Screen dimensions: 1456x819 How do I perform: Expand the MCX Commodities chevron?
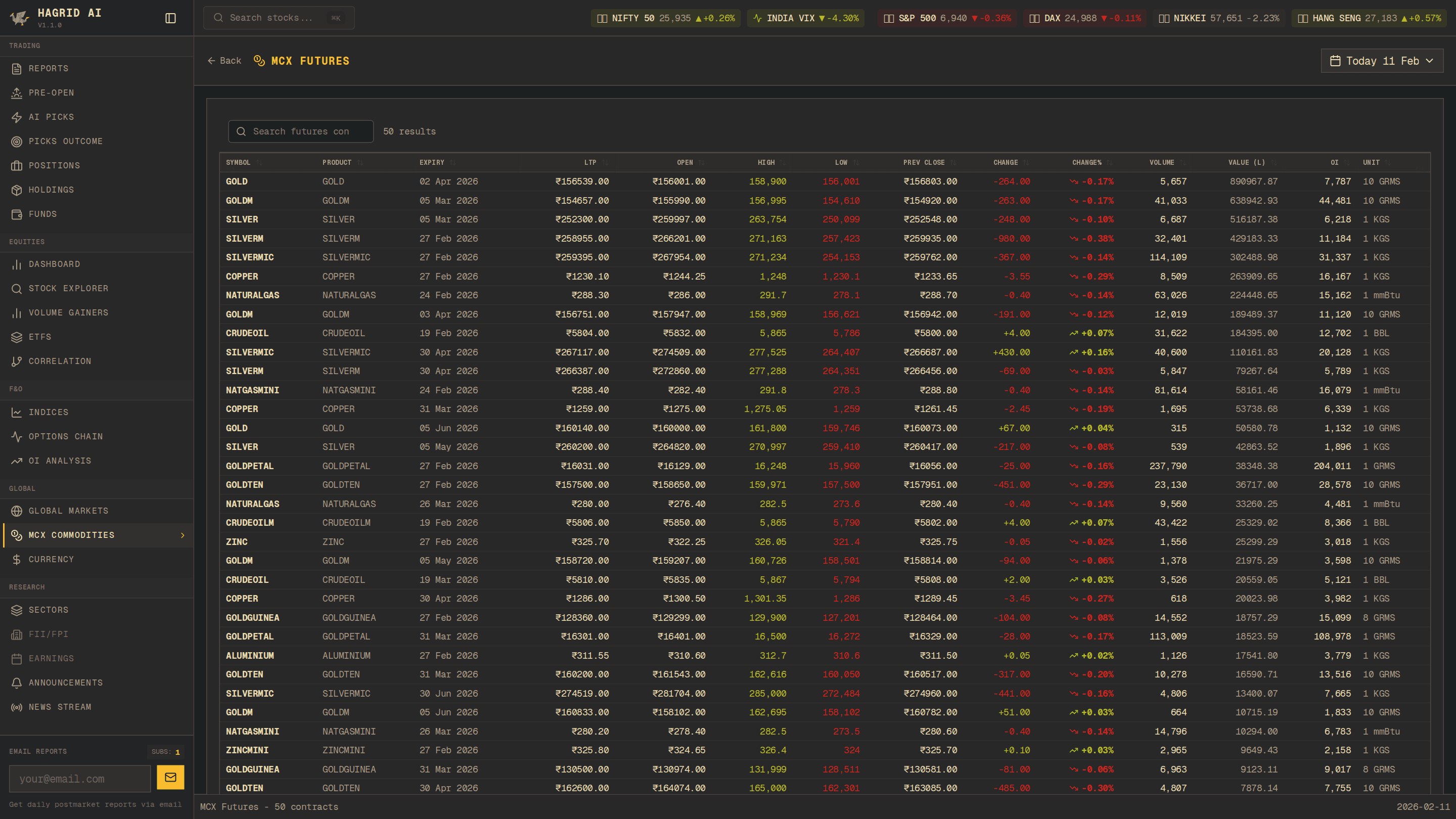183,535
